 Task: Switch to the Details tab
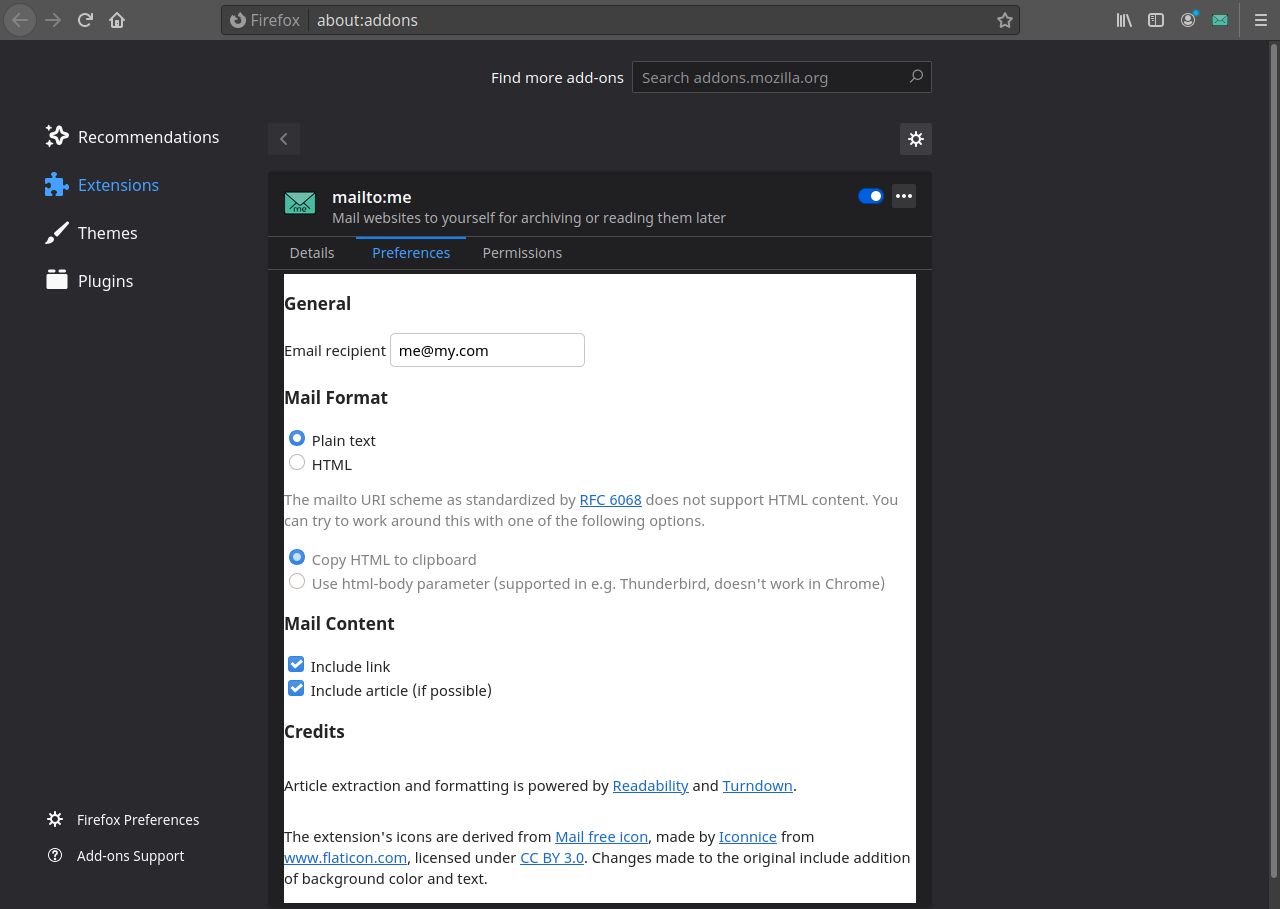point(312,252)
